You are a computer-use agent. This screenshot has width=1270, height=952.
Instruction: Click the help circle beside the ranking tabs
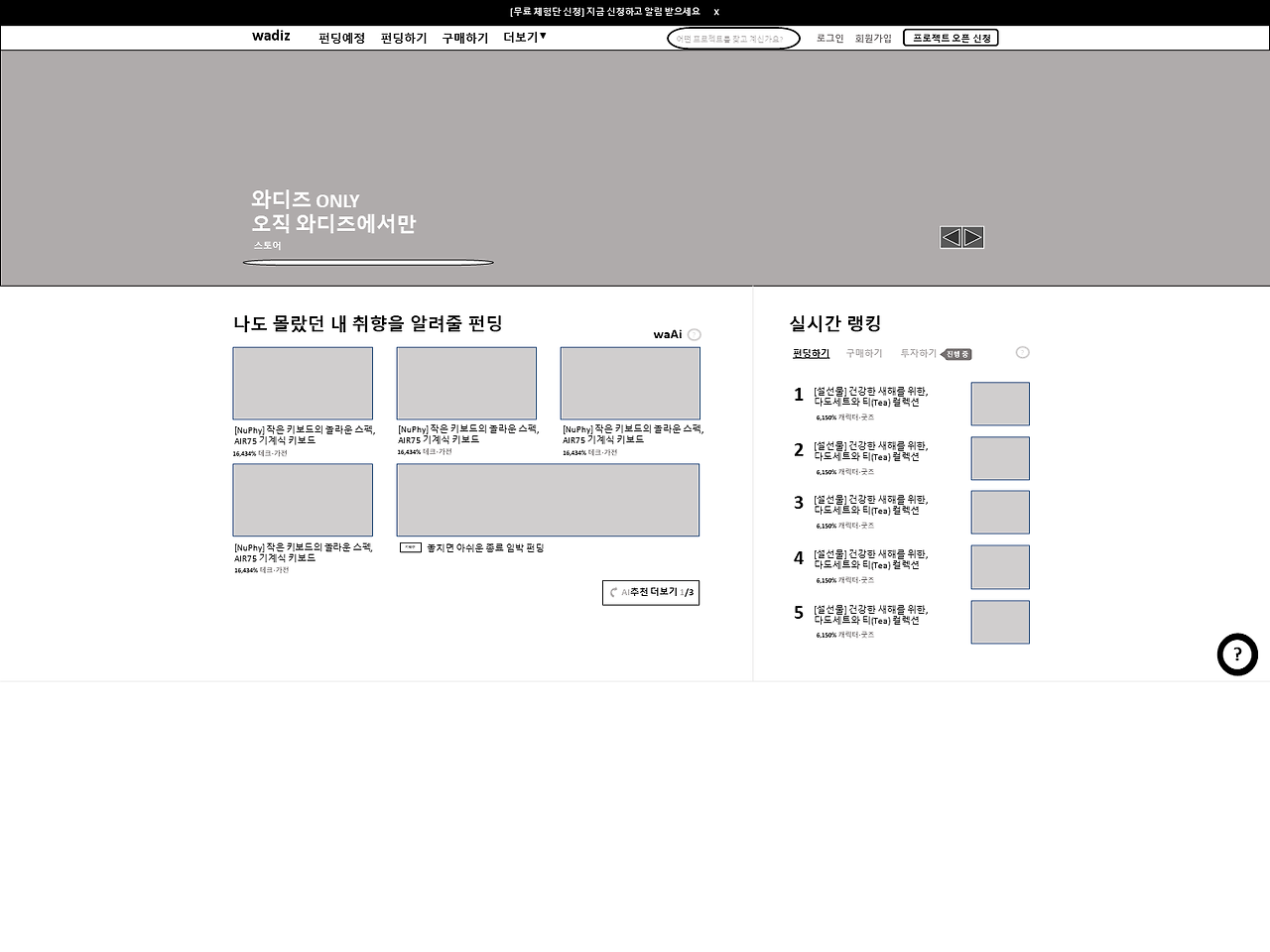[1023, 352]
